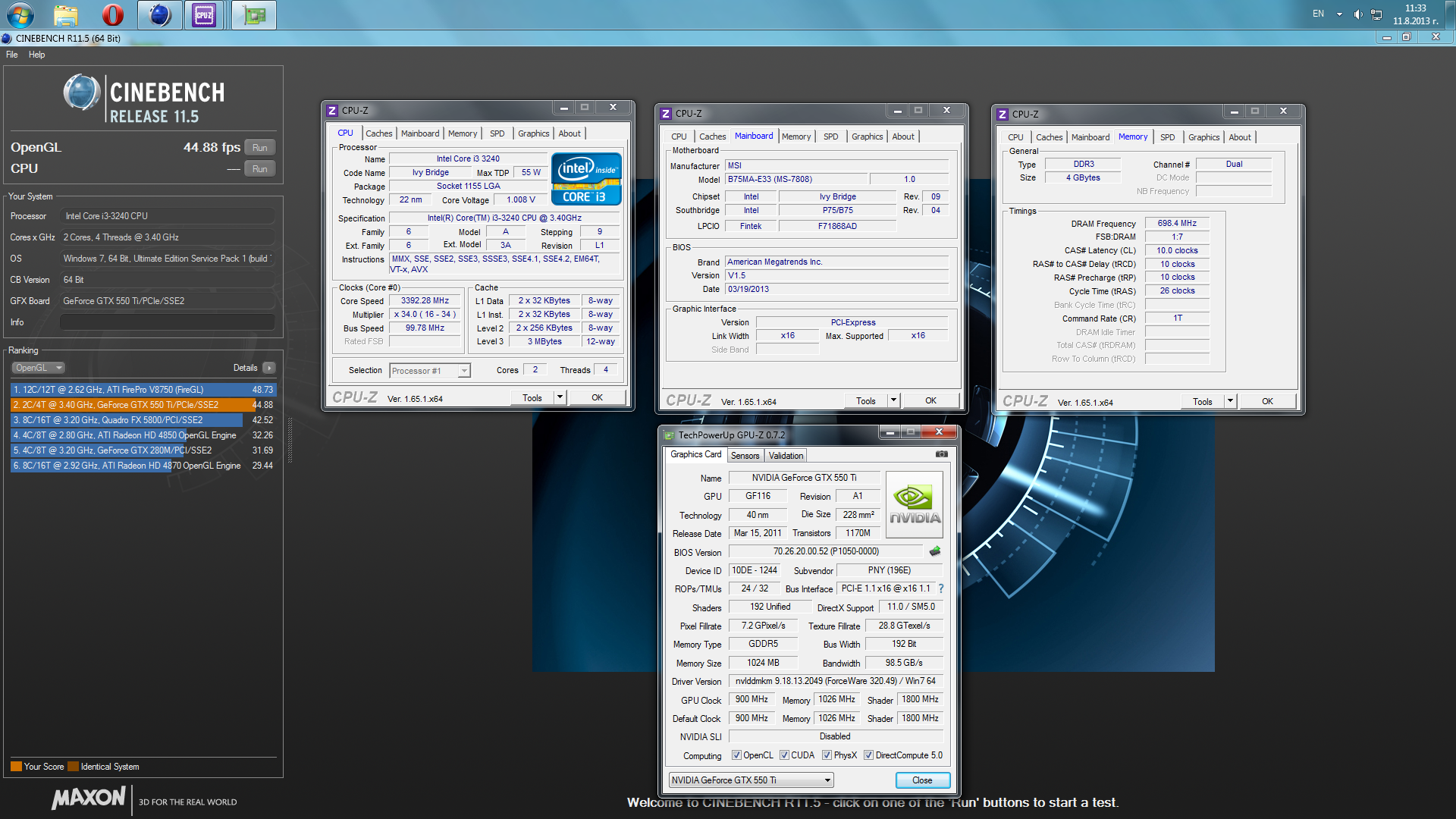Toggle the CUDA checkbox

(x=784, y=755)
